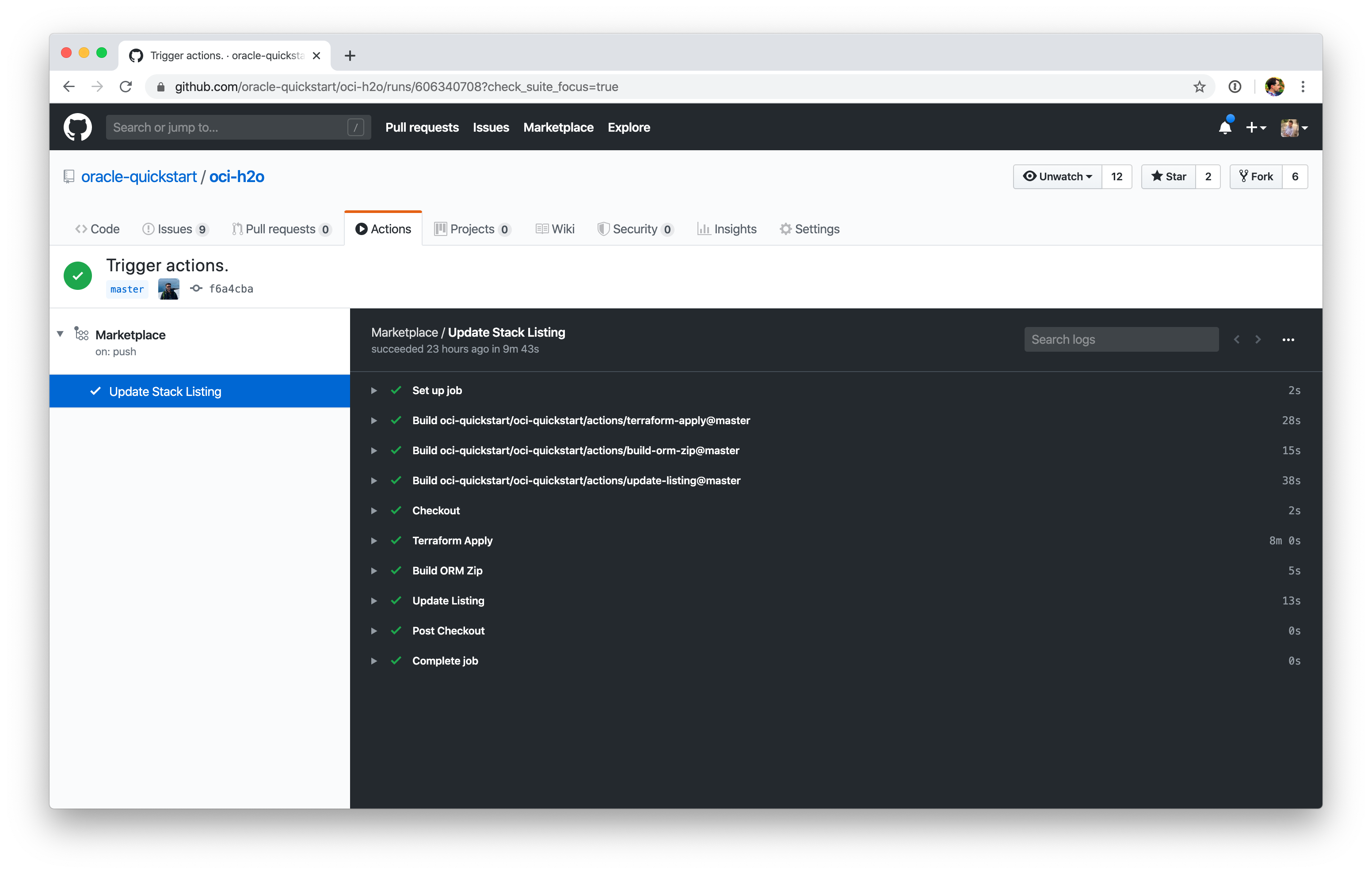The height and width of the screenshot is (874, 1372).
Task: Click the kebab menu in the log viewer
Action: 1289,340
